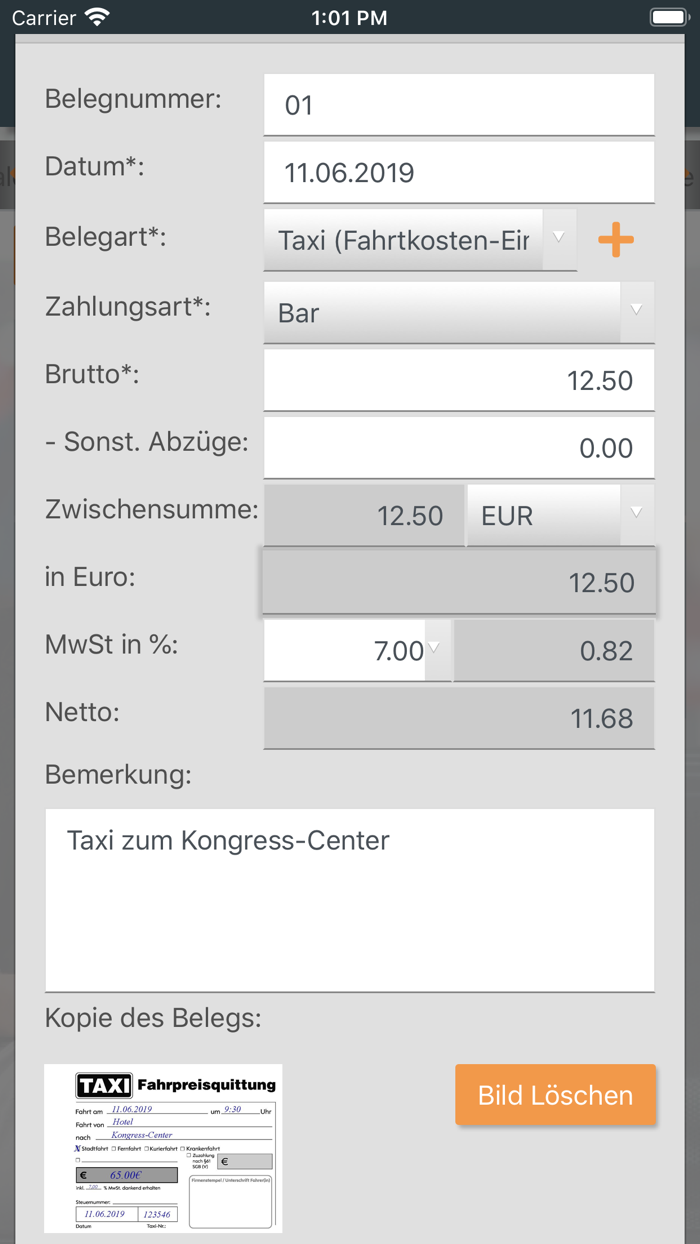Click the Belegnummer input field
Image resolution: width=700 pixels, height=1244 pixels.
[x=459, y=99]
